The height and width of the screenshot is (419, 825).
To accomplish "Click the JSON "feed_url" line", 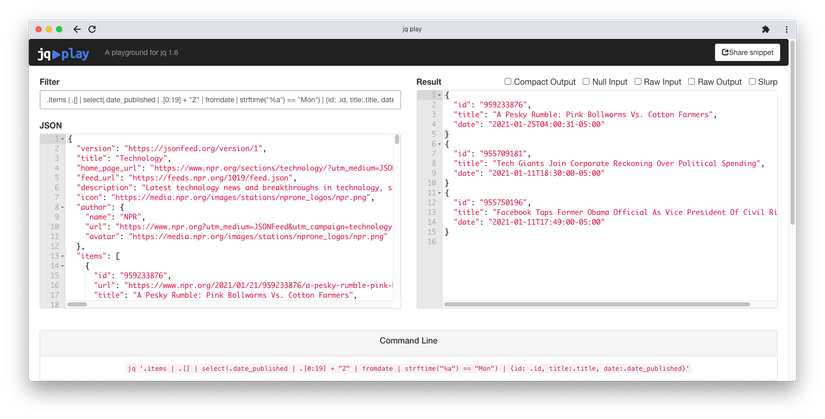I will (x=186, y=178).
